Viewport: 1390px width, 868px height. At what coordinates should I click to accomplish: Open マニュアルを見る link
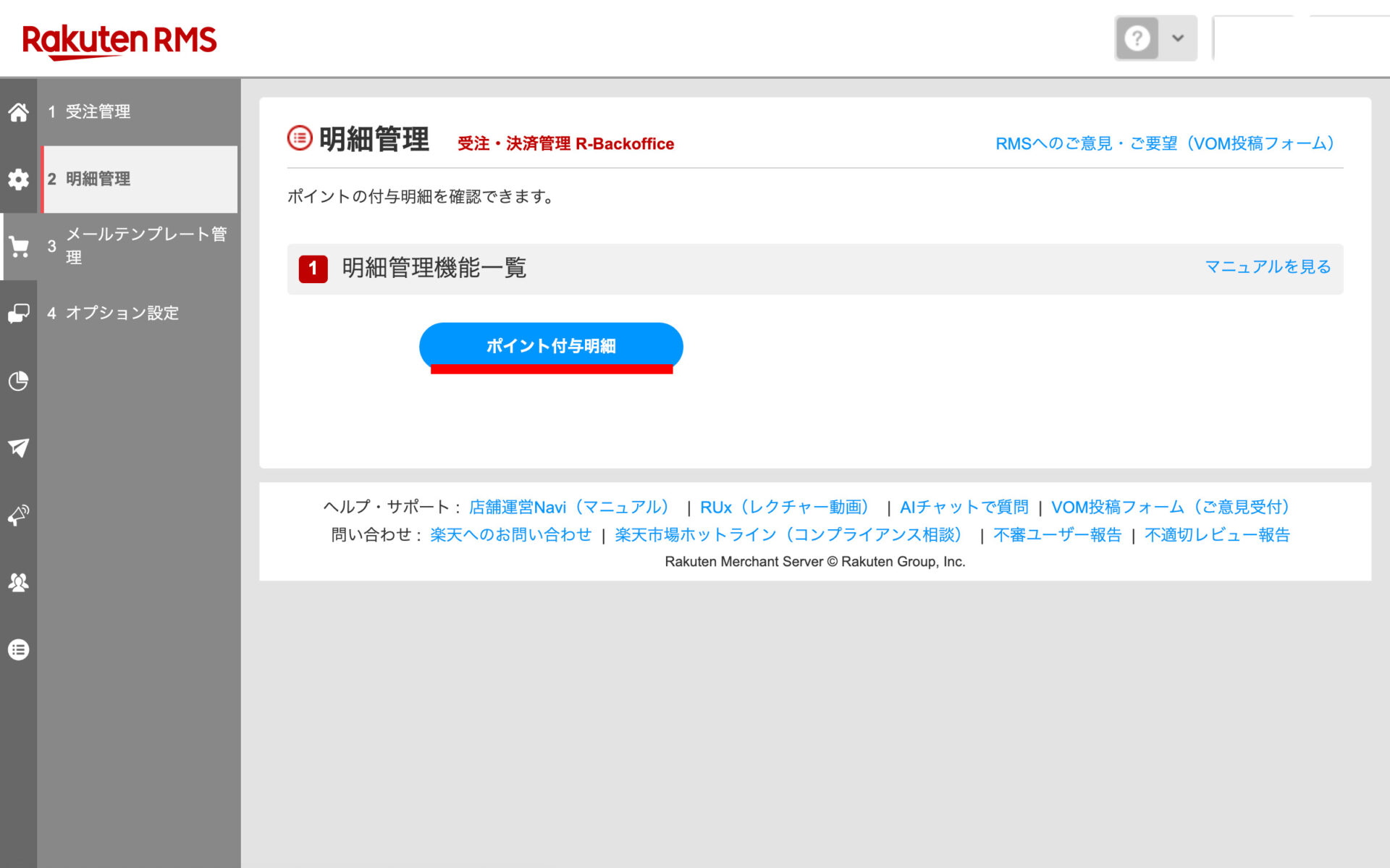point(1268,267)
